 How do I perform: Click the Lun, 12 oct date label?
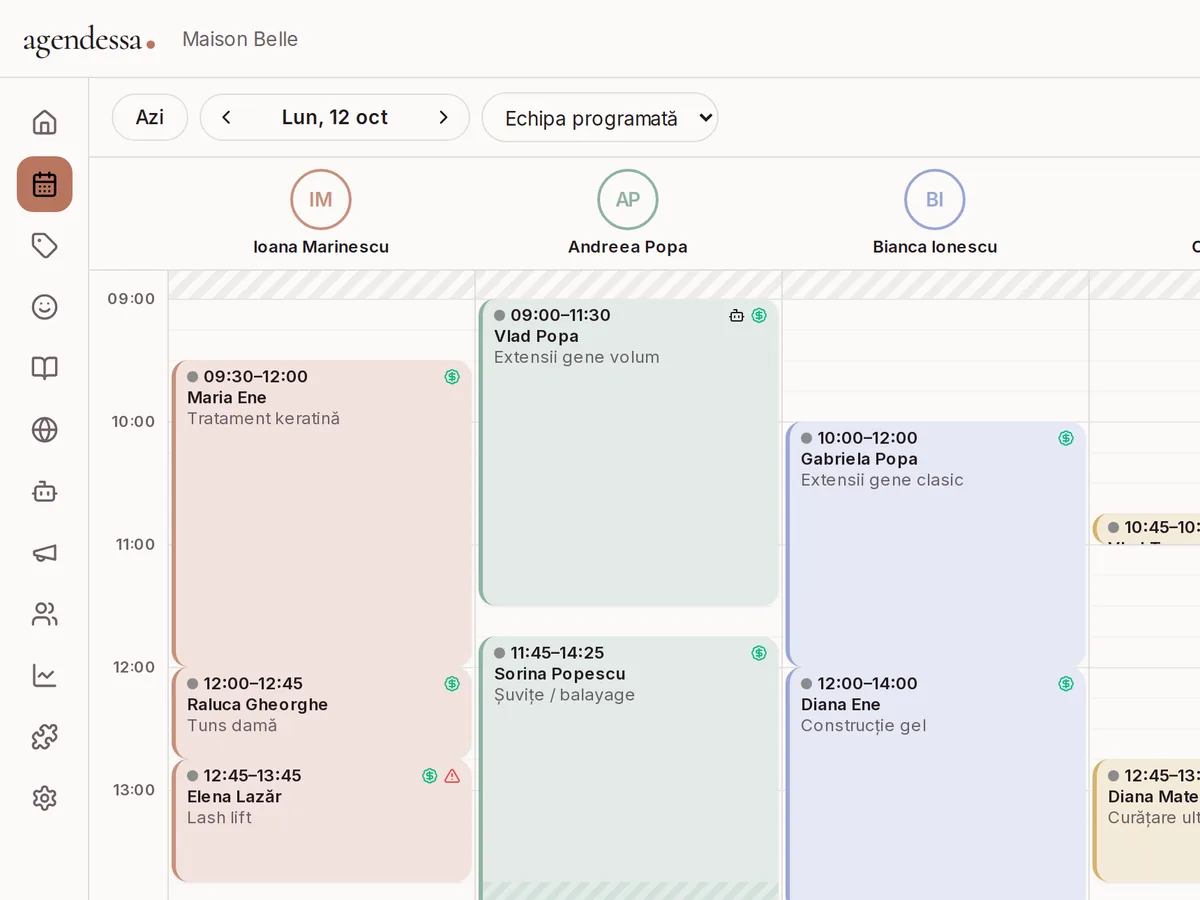[x=335, y=118]
